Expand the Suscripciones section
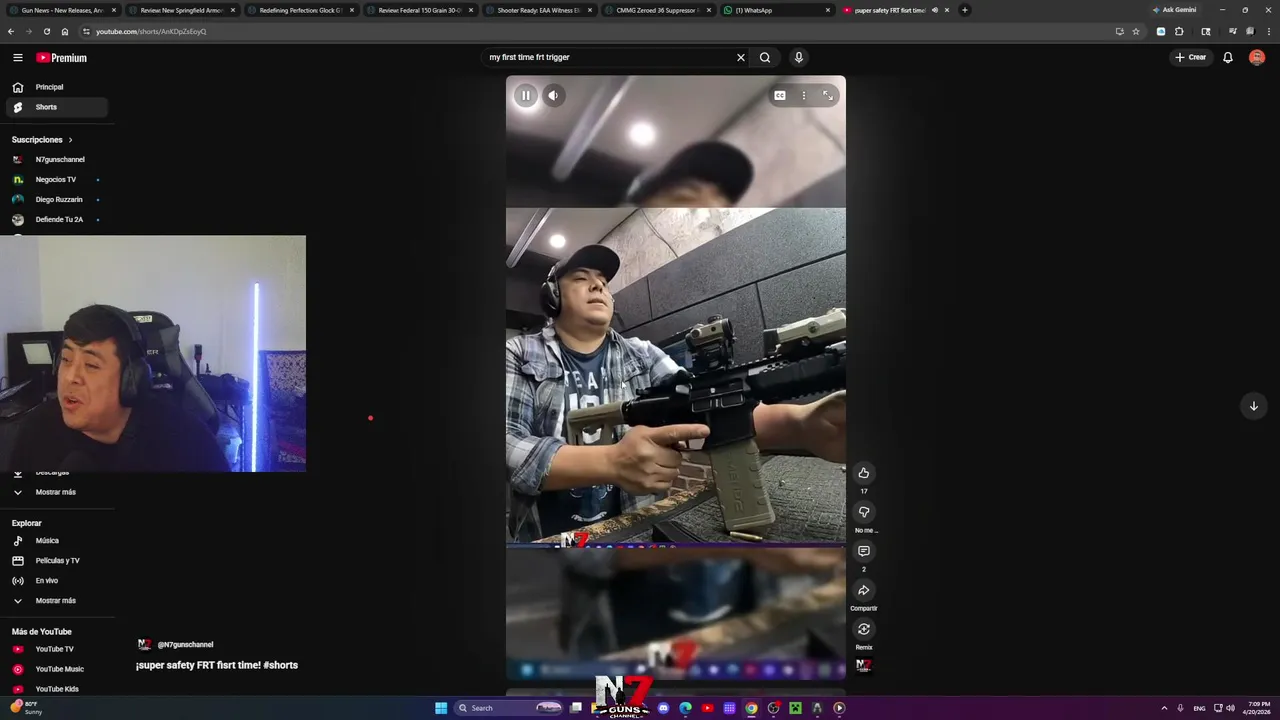Viewport: 1280px width, 720px height. (42, 140)
